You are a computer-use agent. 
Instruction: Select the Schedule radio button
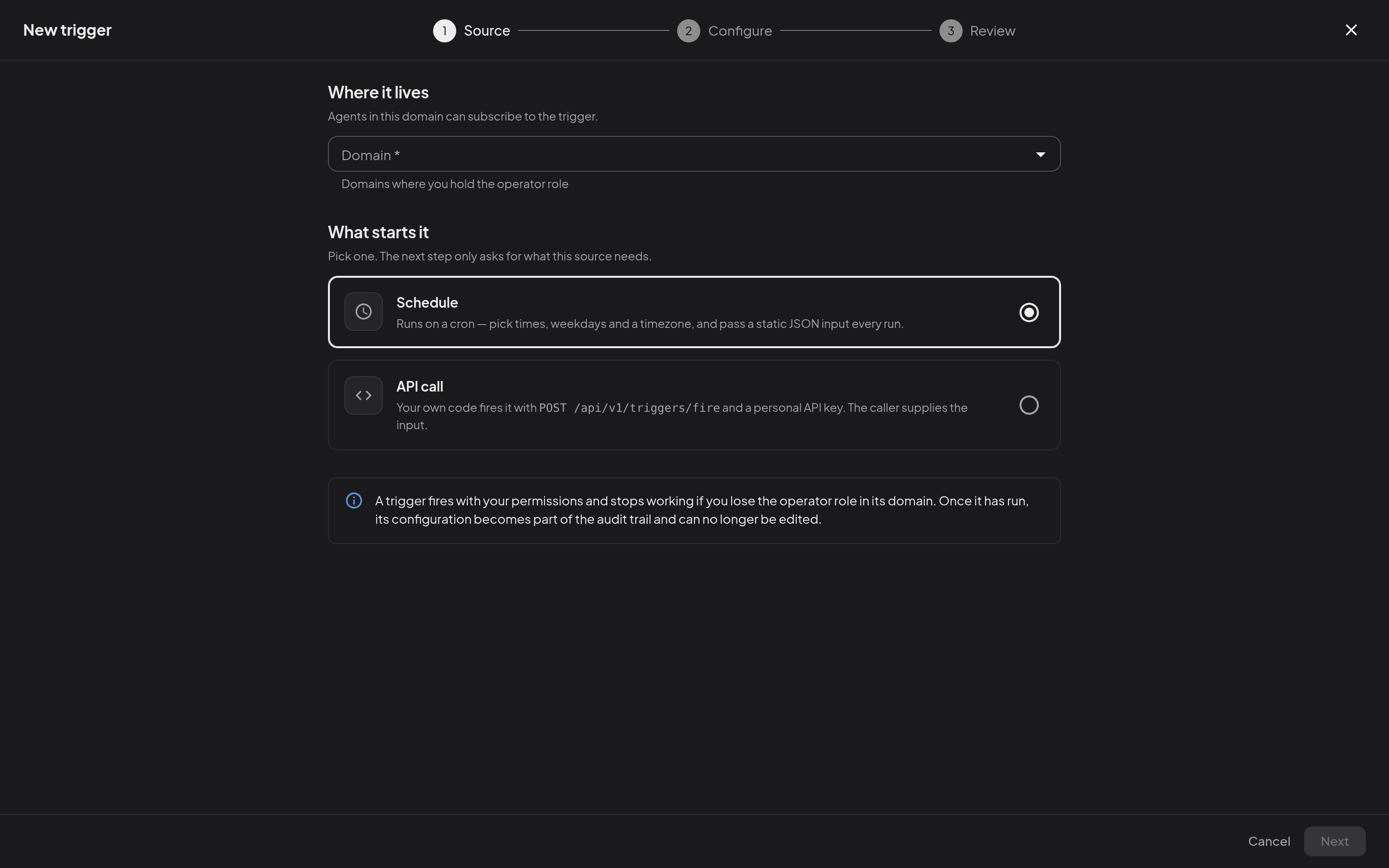(x=1029, y=312)
